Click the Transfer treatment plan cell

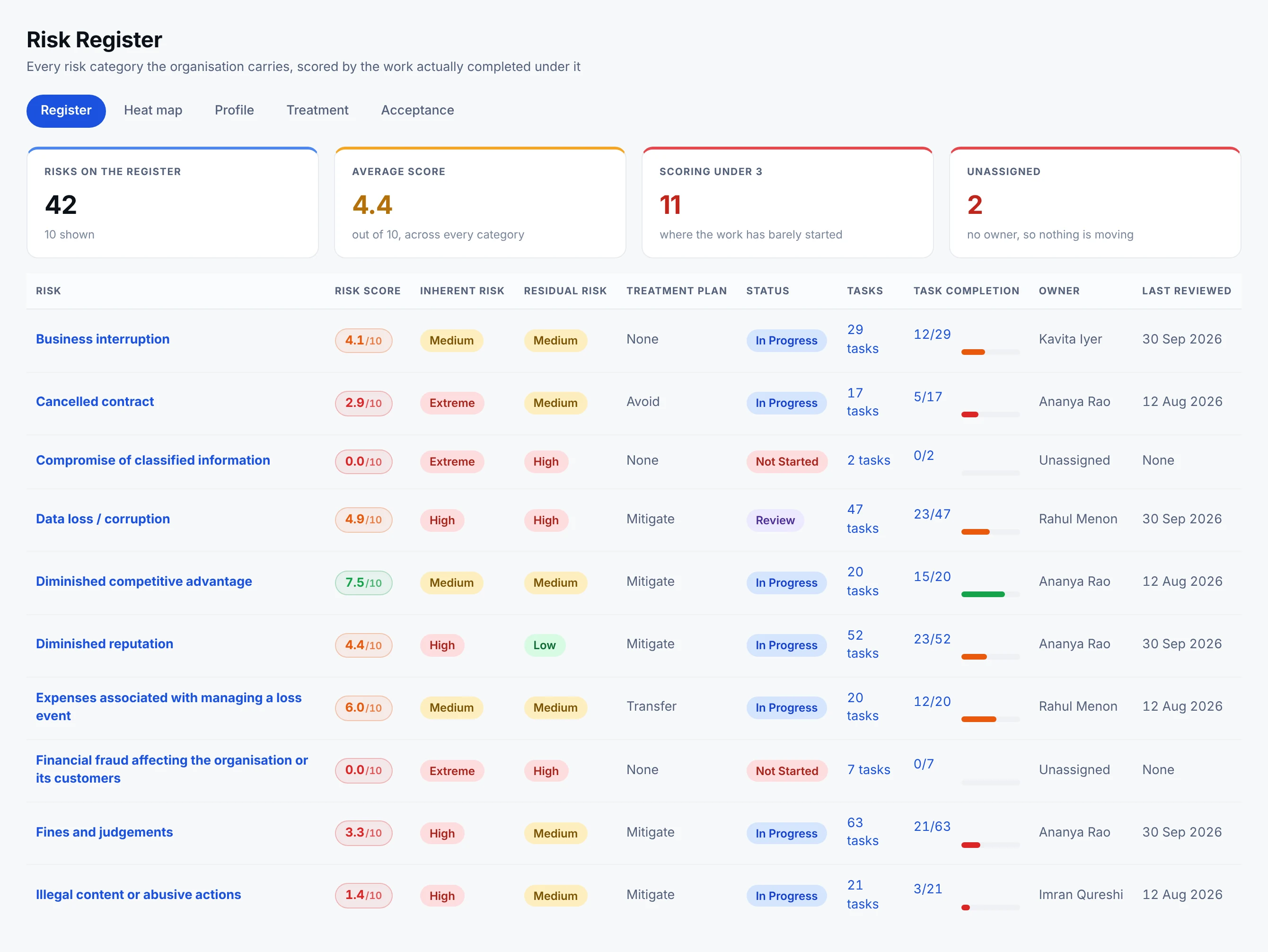point(651,706)
